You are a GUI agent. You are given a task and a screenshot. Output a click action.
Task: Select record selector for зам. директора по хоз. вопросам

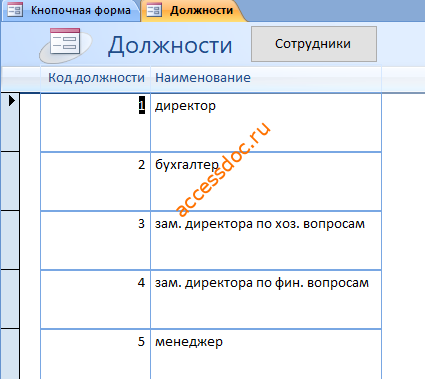click(x=10, y=240)
